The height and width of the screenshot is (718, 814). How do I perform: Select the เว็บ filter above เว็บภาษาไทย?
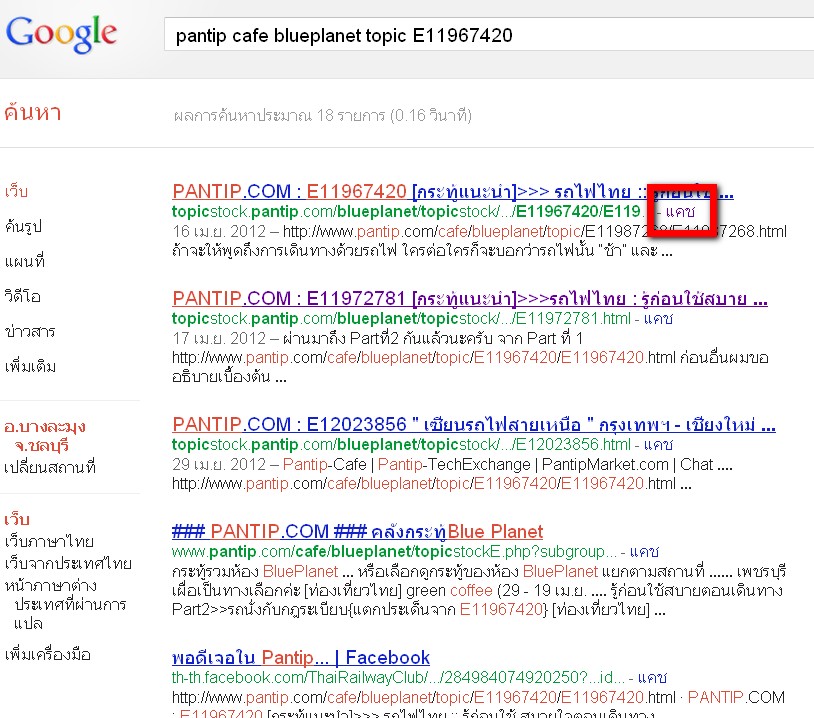point(17,519)
